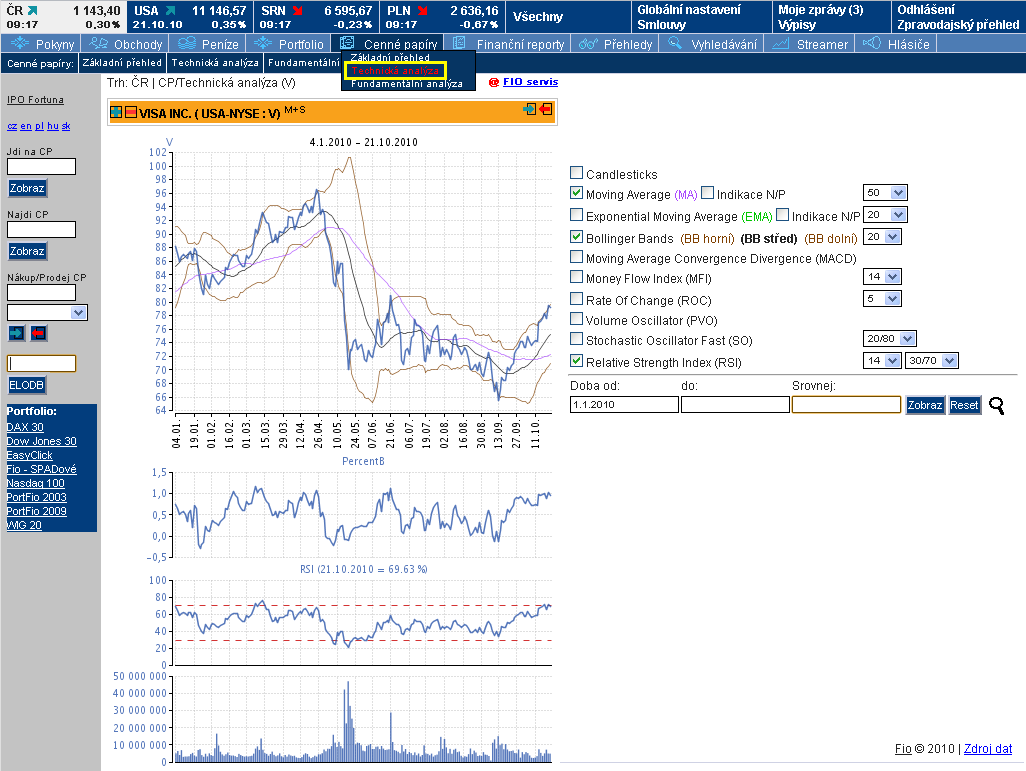
Task: Click the ELODB button
Action: 26,385
